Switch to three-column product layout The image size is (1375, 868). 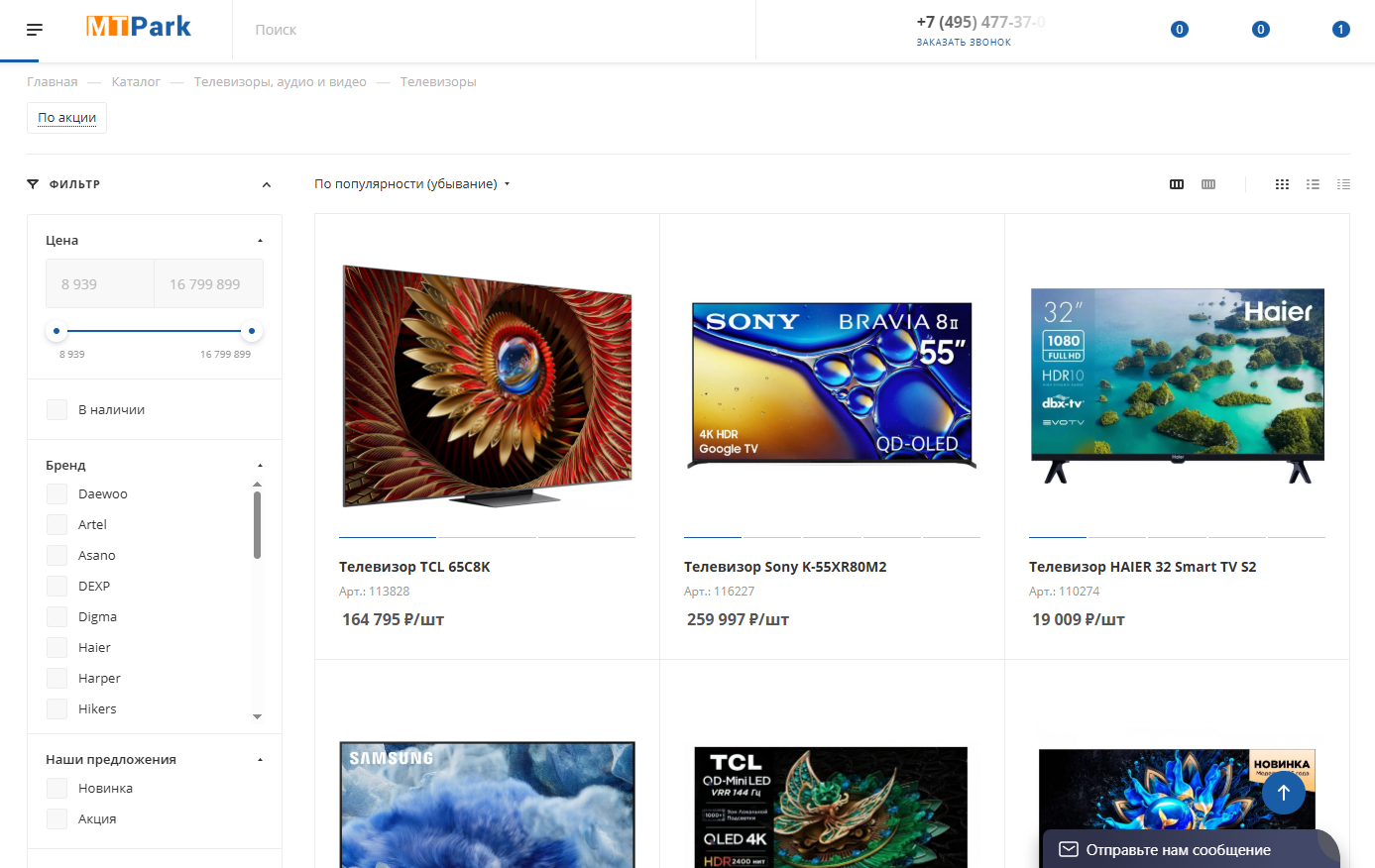(x=1177, y=184)
